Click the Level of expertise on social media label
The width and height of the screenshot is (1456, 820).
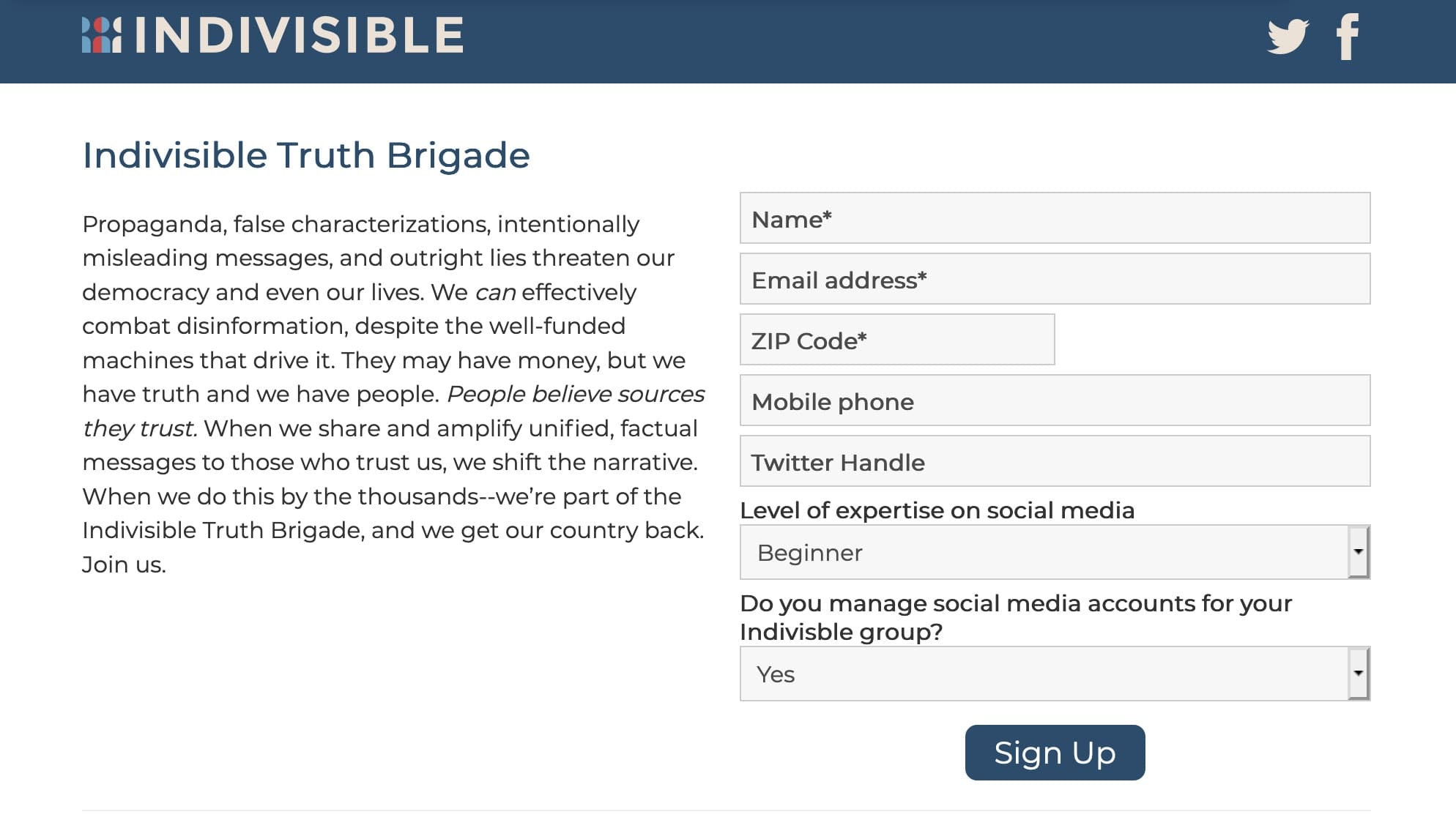pyautogui.click(x=937, y=510)
